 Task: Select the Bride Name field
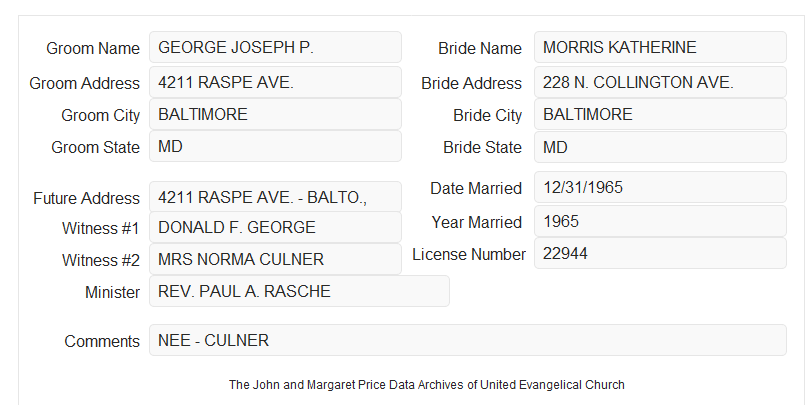(660, 47)
